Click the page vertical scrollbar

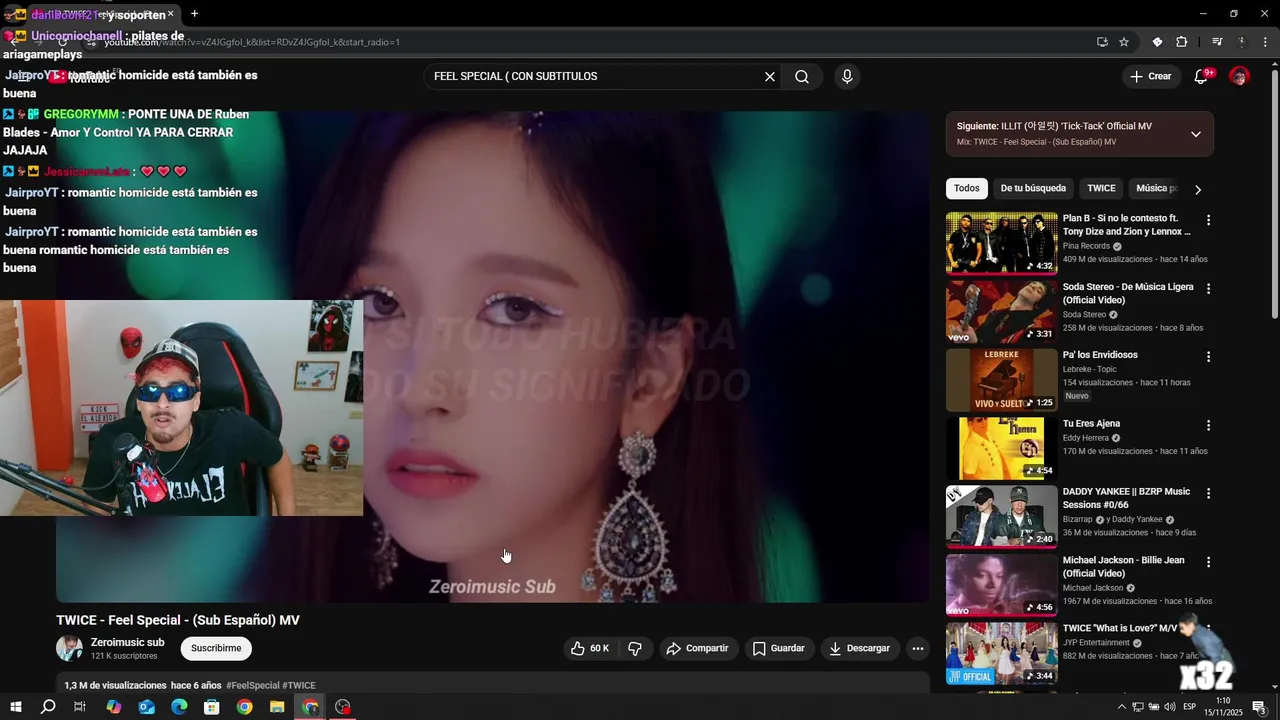(x=1274, y=195)
